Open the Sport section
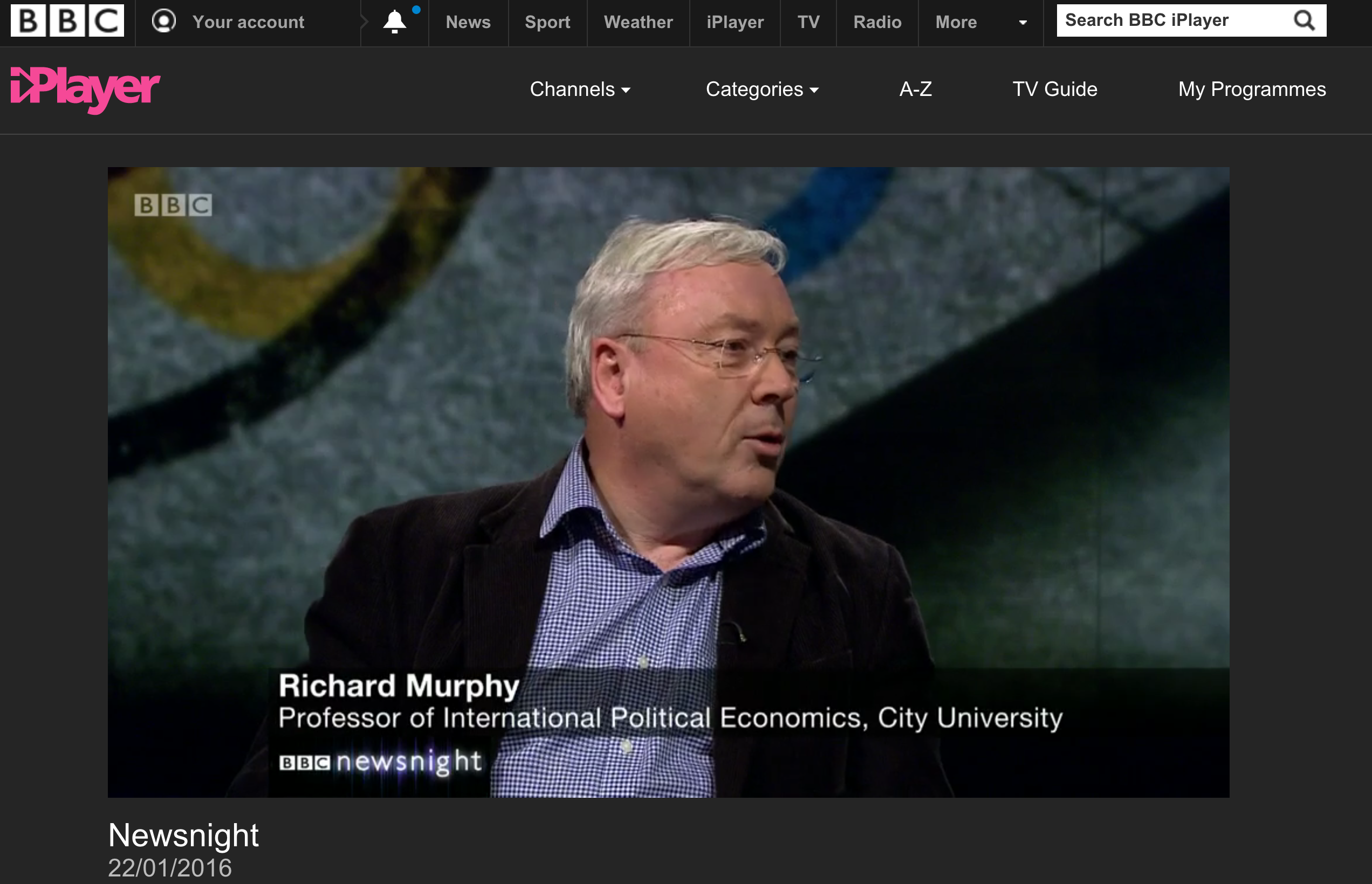The width and height of the screenshot is (1372, 884). pos(547,22)
